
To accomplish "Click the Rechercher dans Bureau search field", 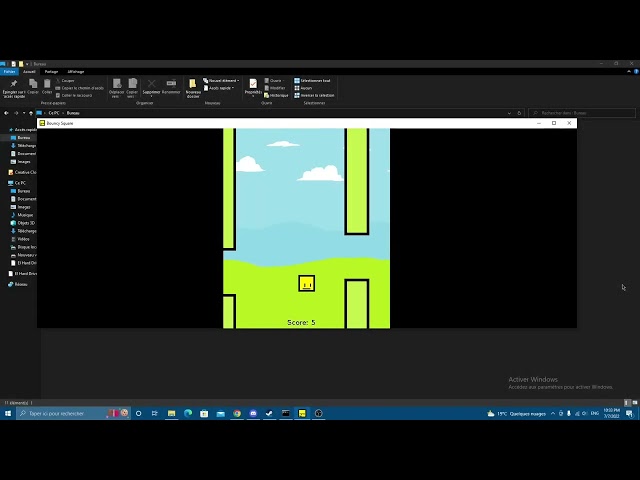I will coord(582,113).
